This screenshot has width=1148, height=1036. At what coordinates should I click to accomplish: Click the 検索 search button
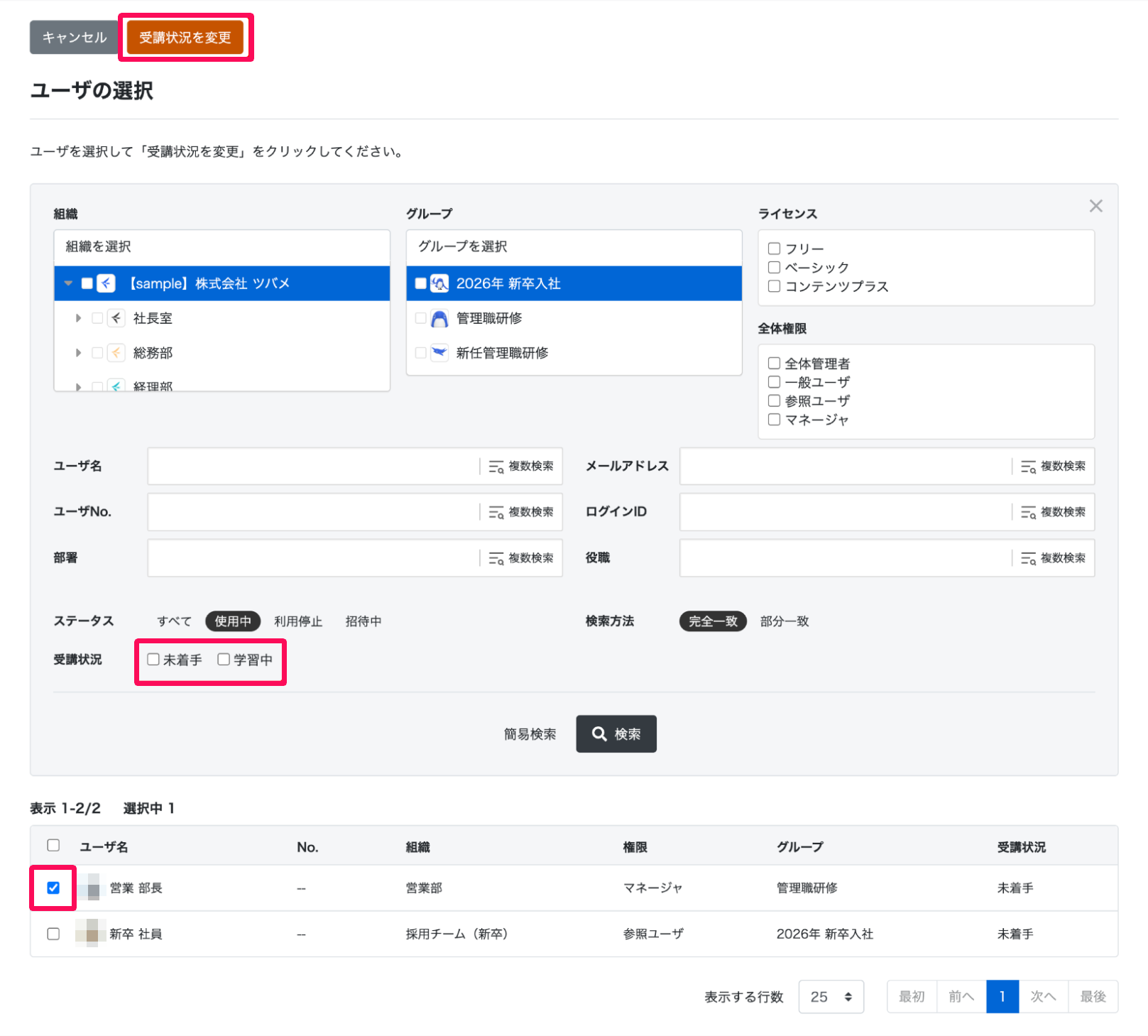(x=616, y=734)
